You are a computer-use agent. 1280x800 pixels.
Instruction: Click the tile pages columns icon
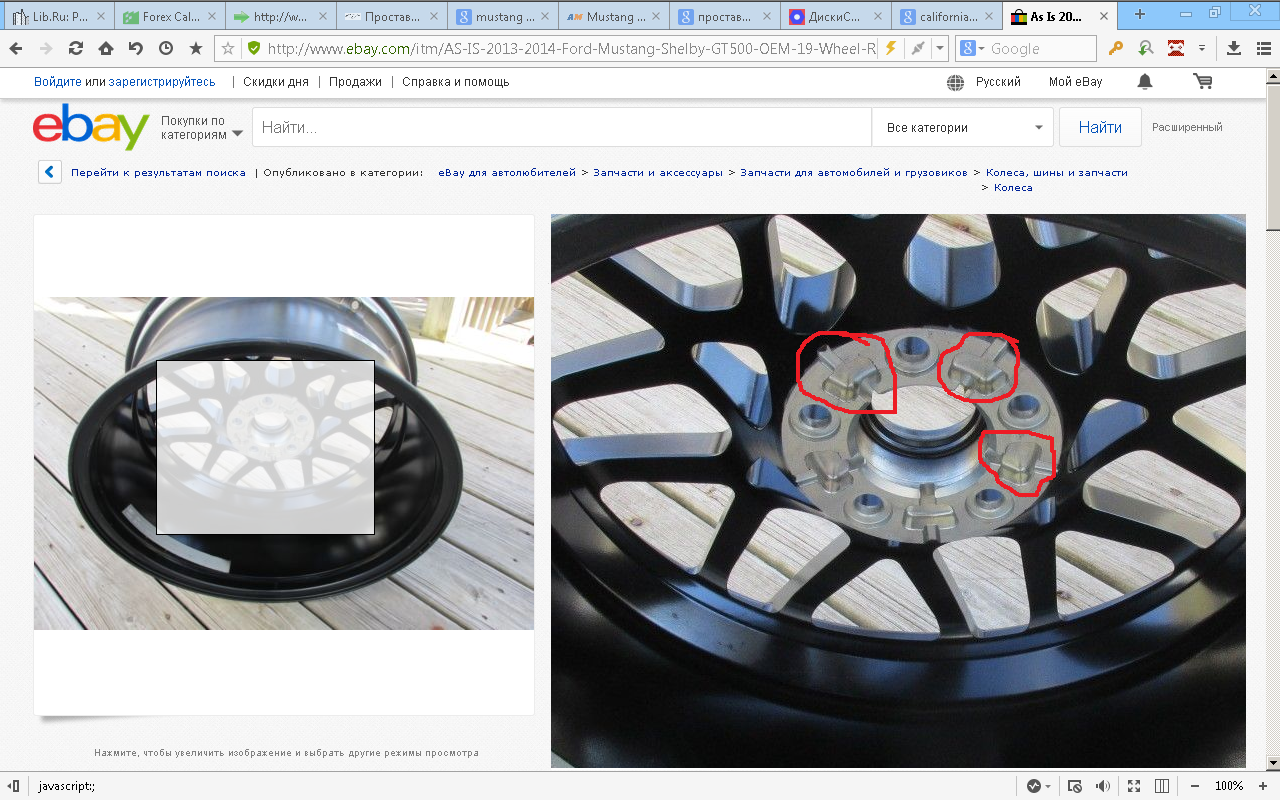click(x=1162, y=786)
